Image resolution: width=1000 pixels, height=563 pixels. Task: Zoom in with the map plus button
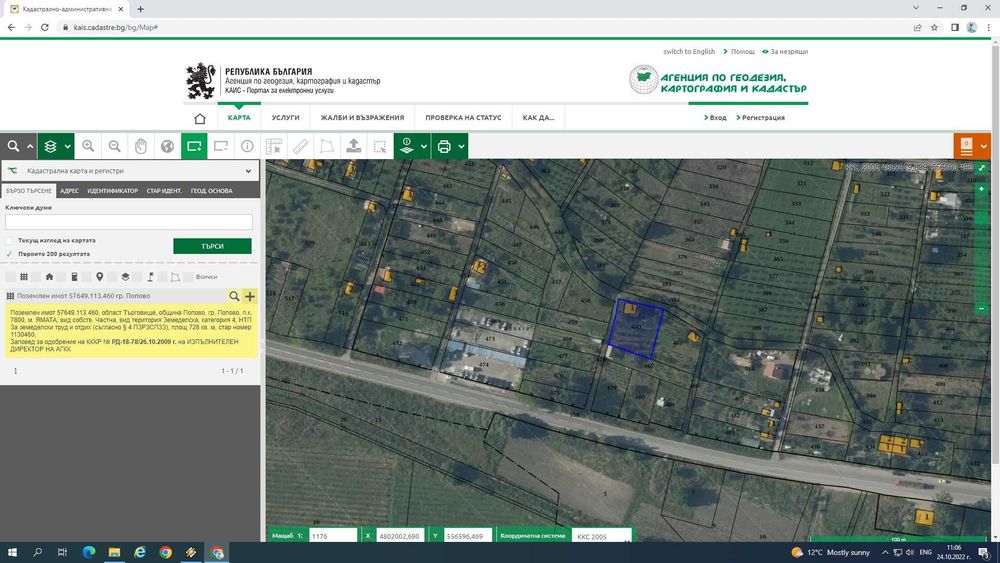pos(982,189)
